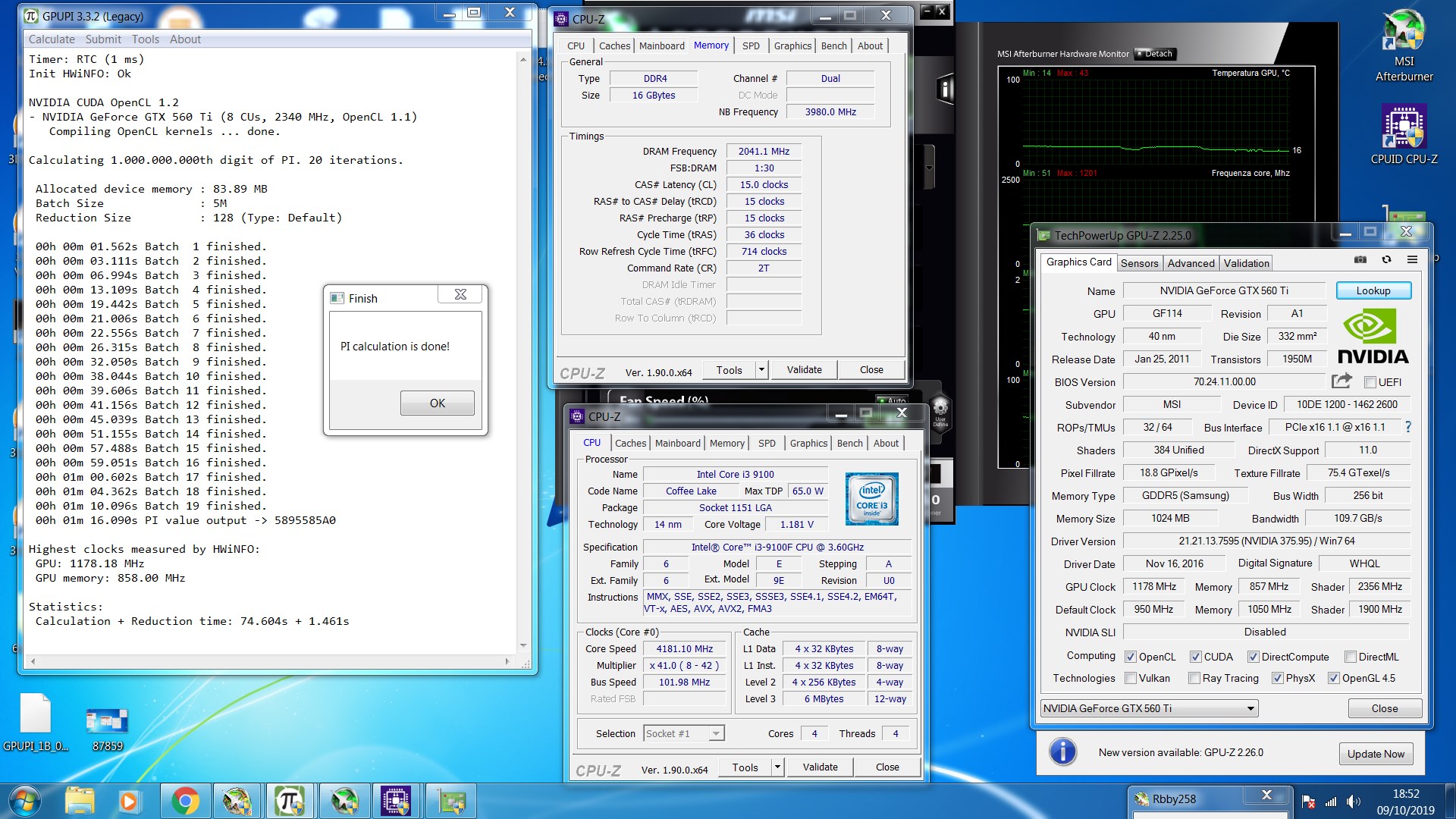Open Socket #1 selection dropdown in CPU-Z
Viewport: 1456px width, 819px height.
point(684,733)
